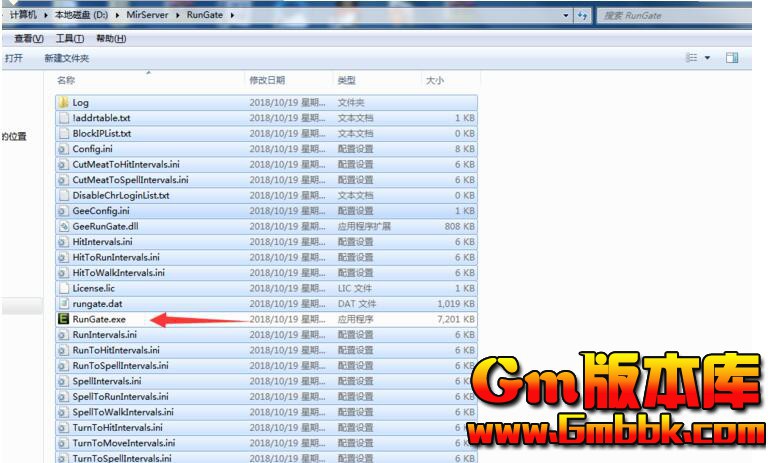This screenshot has height=463, width=771.
Task: Click the change view icon in toolbar
Action: (691, 59)
